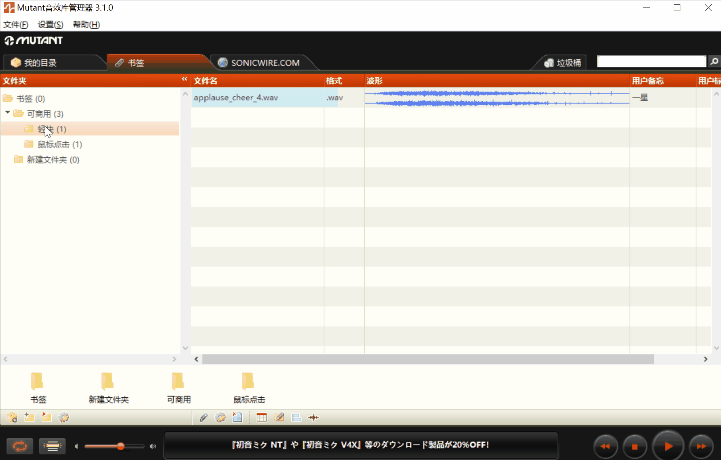Click the folder icon with red flag
The image size is (721, 460).
[46, 417]
